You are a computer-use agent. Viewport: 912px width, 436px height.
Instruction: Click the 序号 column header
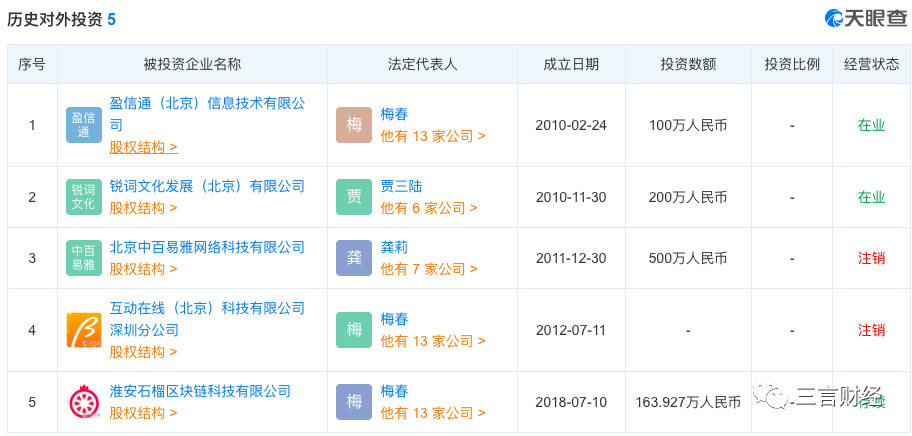(32, 64)
